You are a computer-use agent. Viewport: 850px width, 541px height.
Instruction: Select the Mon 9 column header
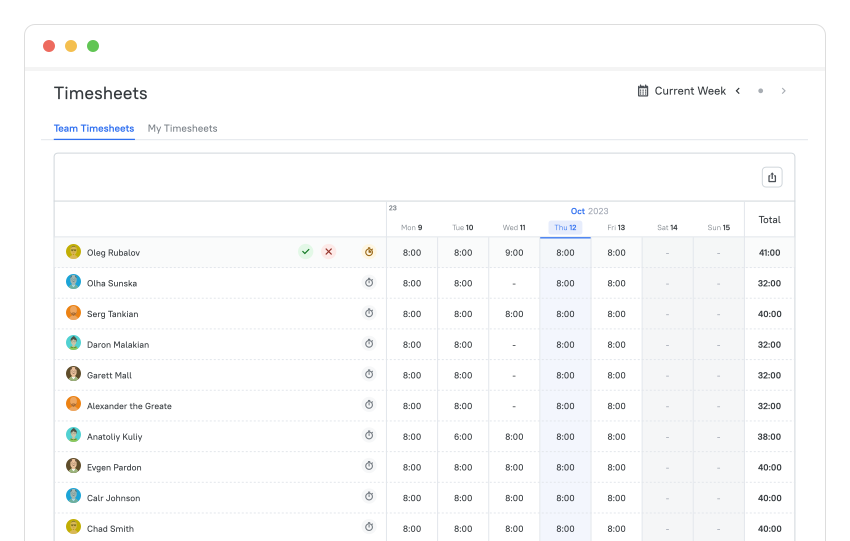pos(411,228)
